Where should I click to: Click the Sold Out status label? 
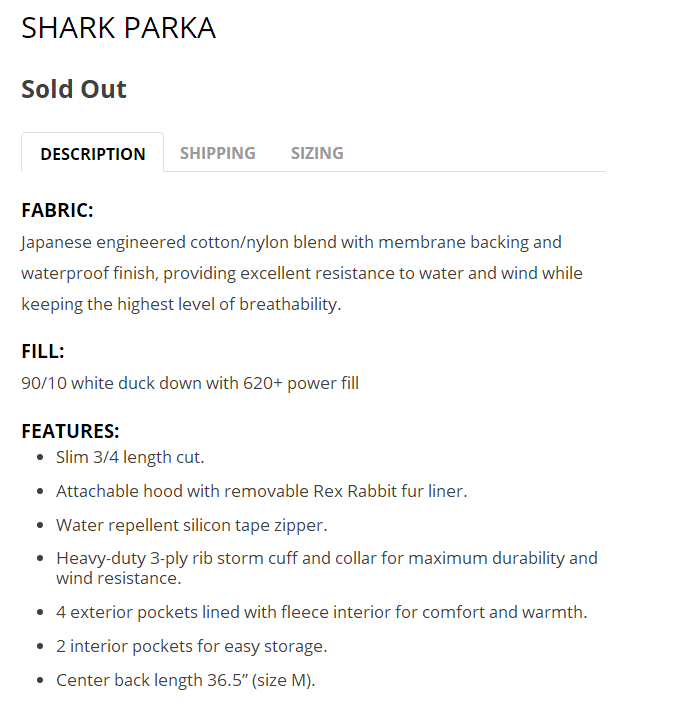click(x=74, y=89)
